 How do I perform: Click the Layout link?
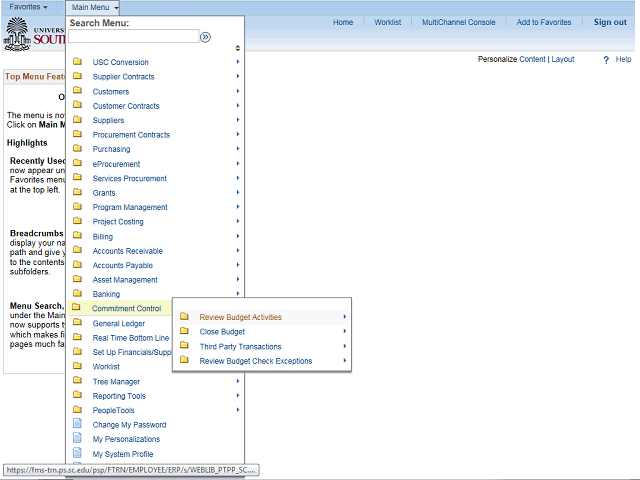[x=563, y=59]
